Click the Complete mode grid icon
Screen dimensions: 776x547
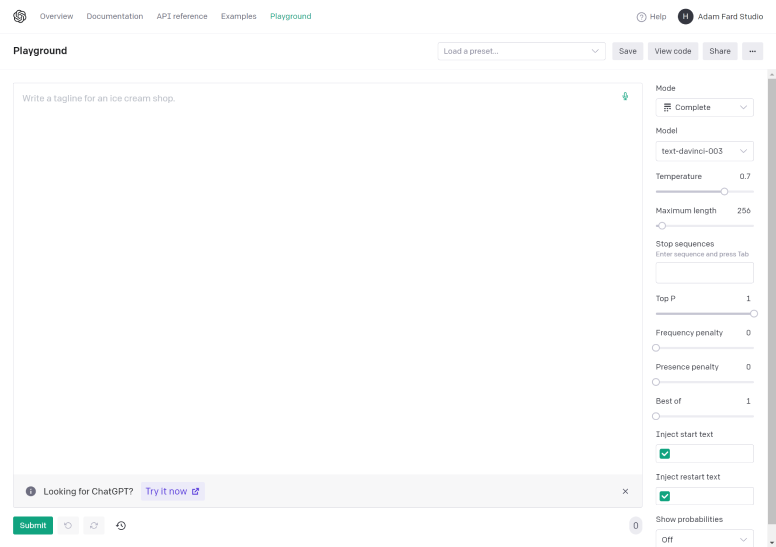click(667, 107)
